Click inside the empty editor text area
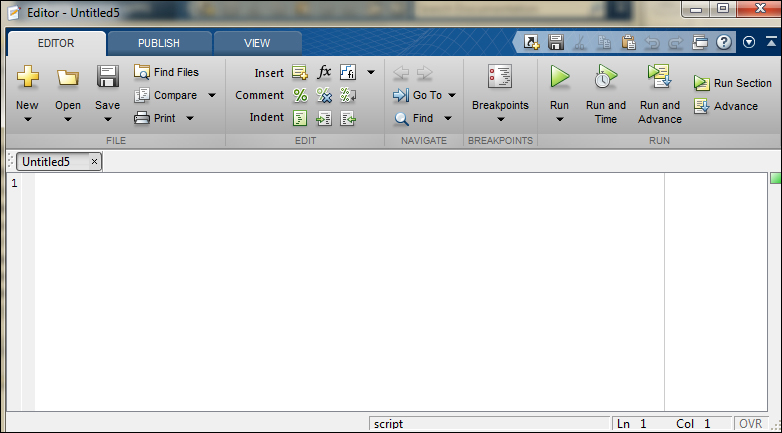Image resolution: width=782 pixels, height=433 pixels. (x=349, y=292)
